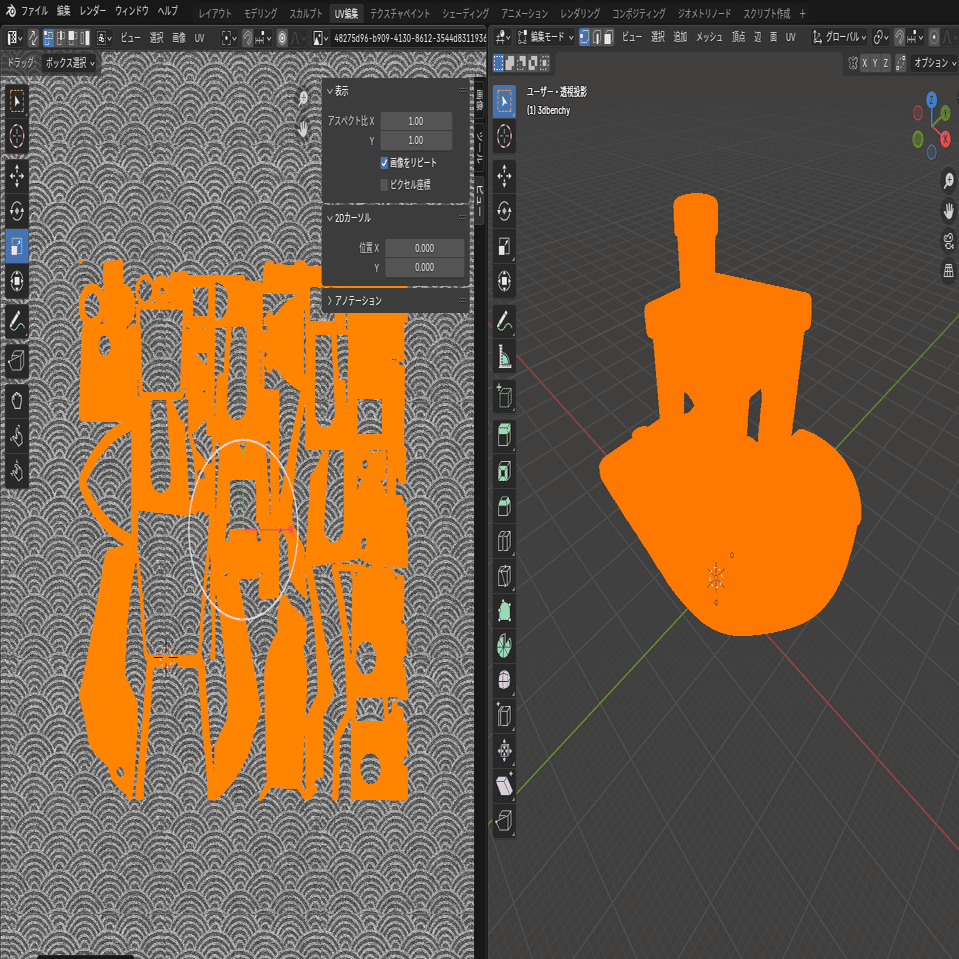This screenshot has width=959, height=959.
Task: Select the UV editor Move tool
Action: [17, 176]
